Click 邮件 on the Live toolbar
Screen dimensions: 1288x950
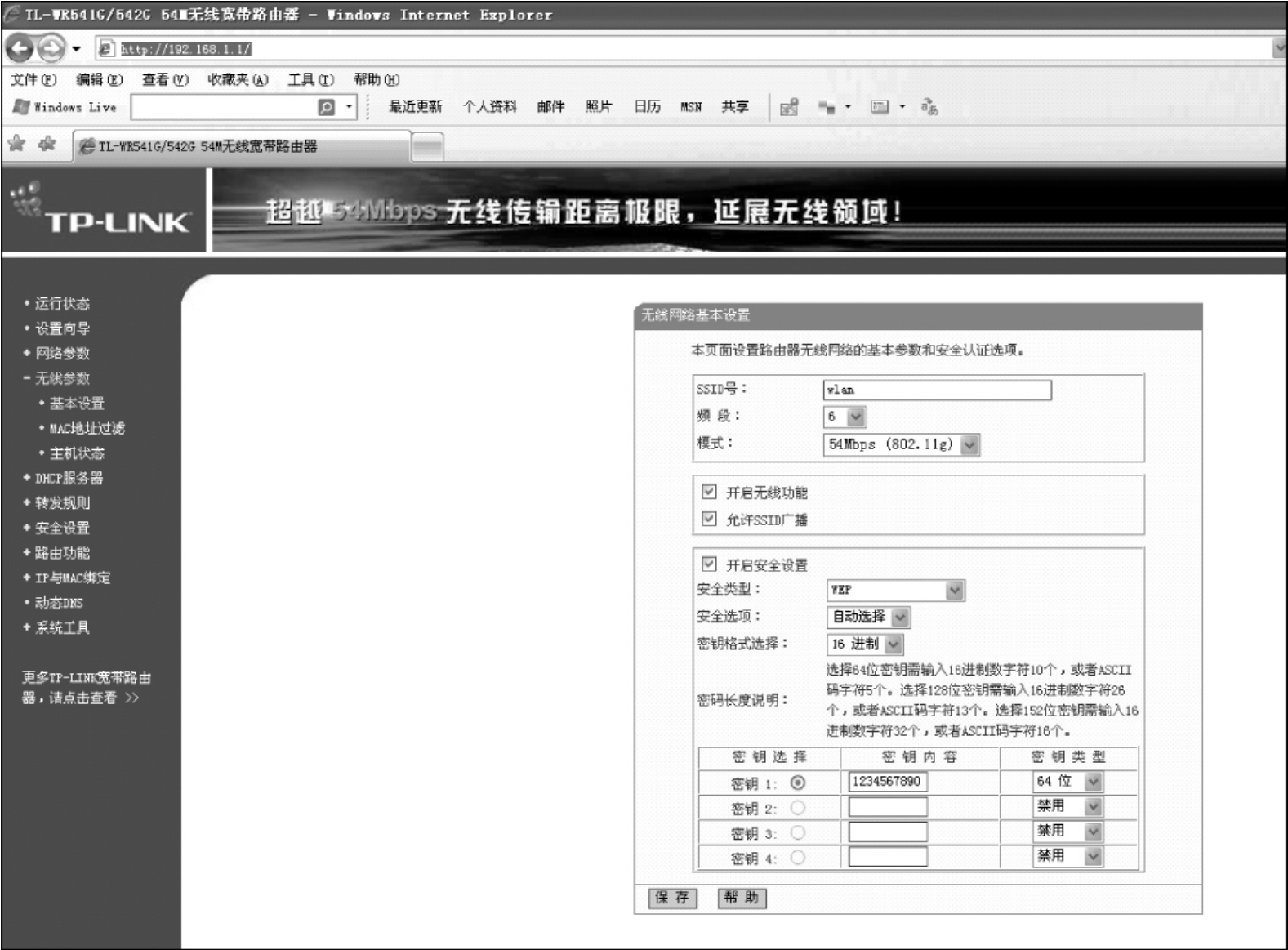click(550, 107)
